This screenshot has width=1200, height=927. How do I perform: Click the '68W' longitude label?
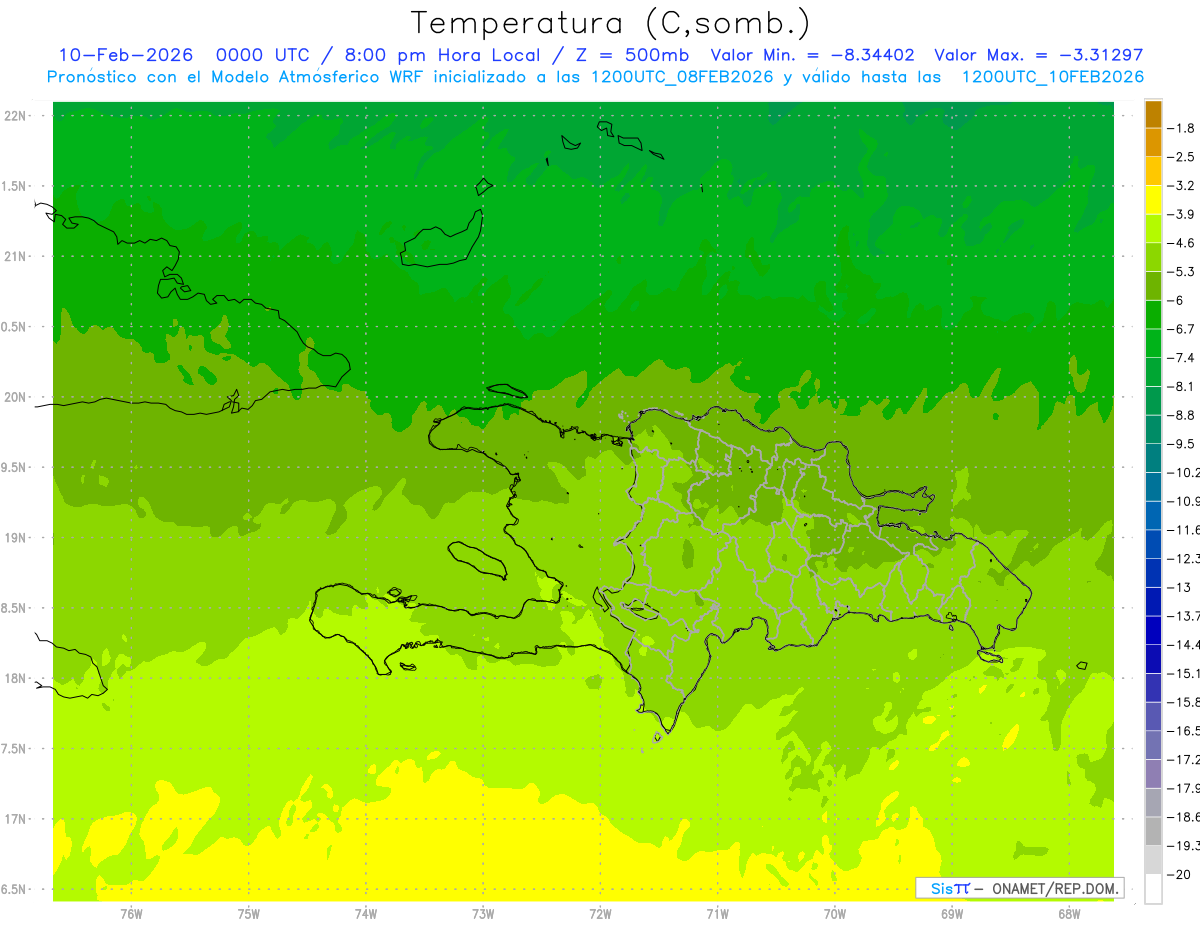1069,914
